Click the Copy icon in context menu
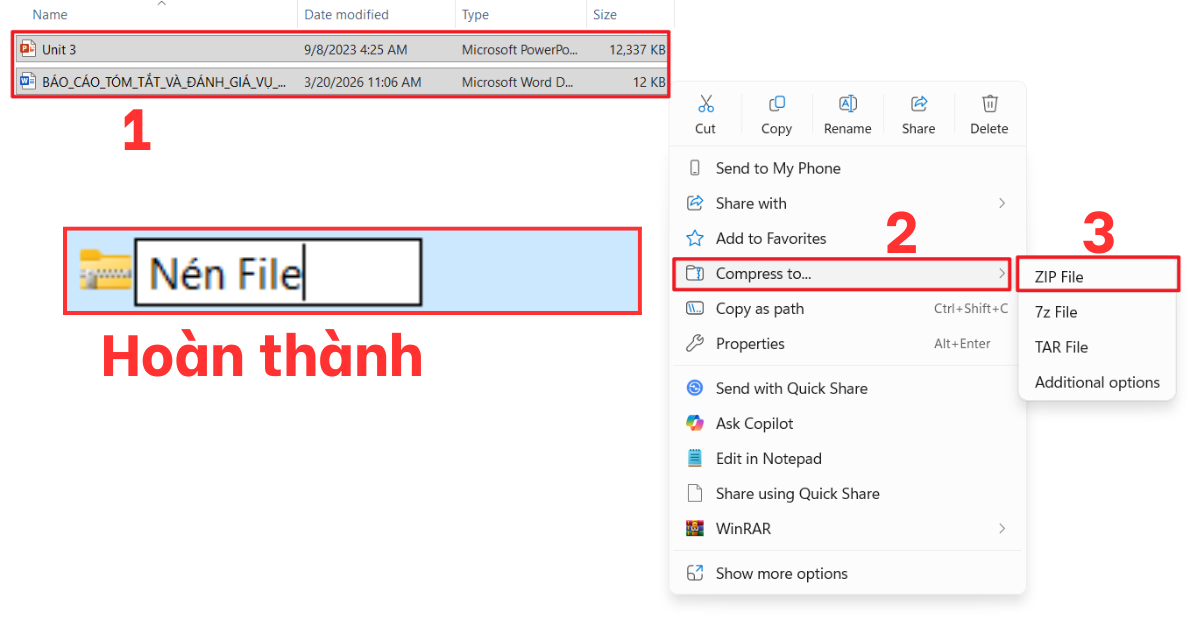1200x630 pixels. tap(776, 104)
